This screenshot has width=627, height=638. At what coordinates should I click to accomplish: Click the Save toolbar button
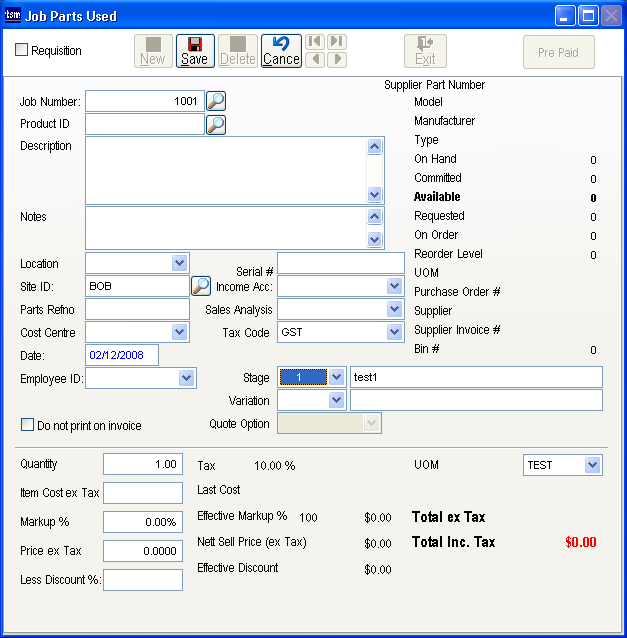pos(195,51)
